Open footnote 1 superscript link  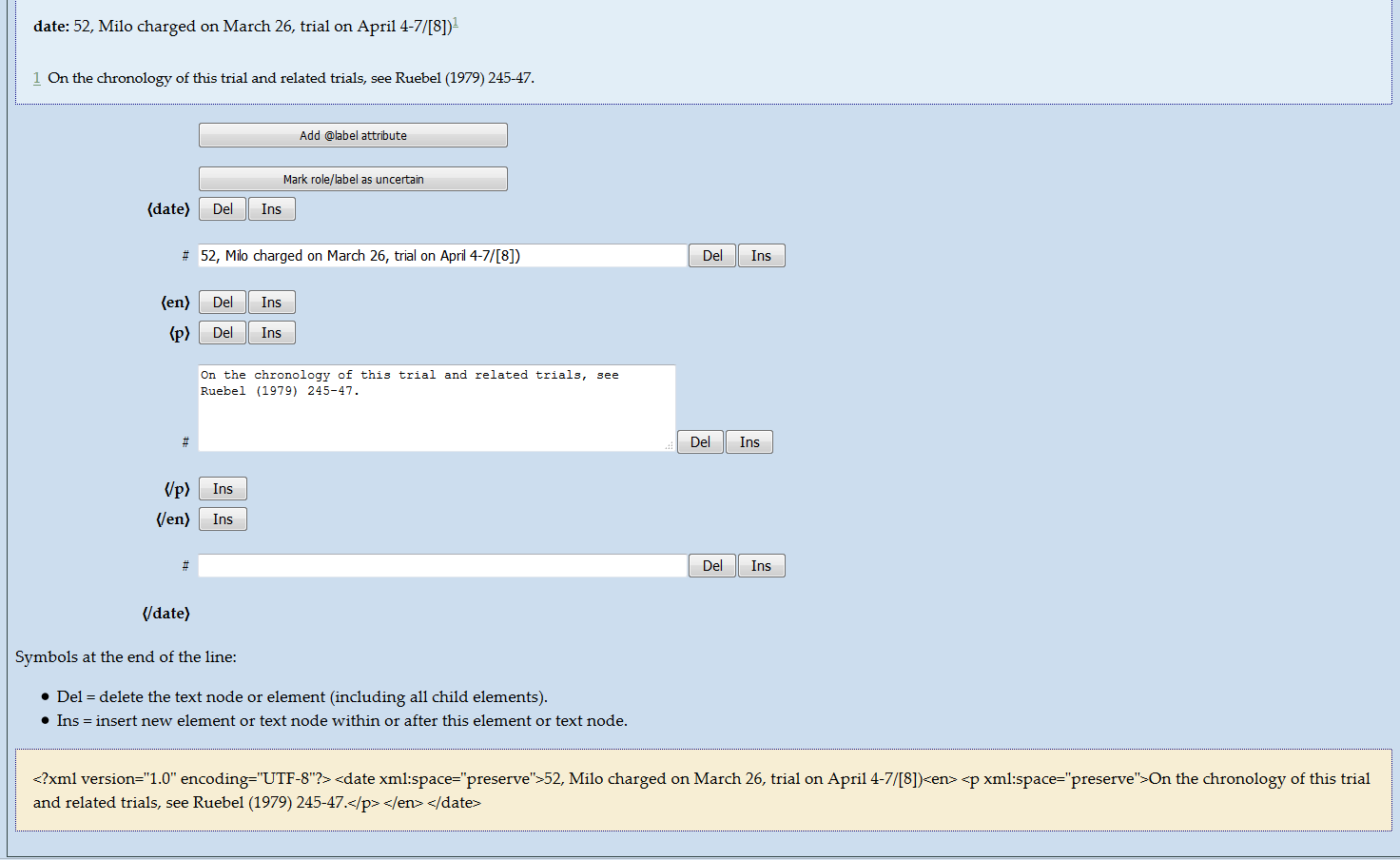pyautogui.click(x=456, y=22)
